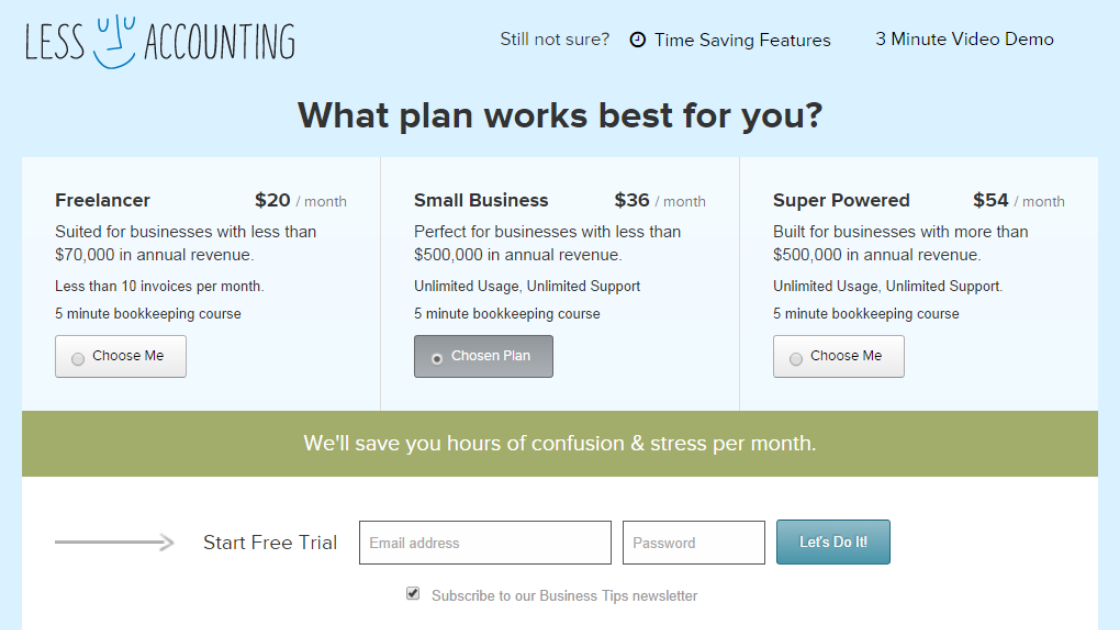Click the Freelancer Choose Me button
1120x630 pixels.
pos(121,356)
